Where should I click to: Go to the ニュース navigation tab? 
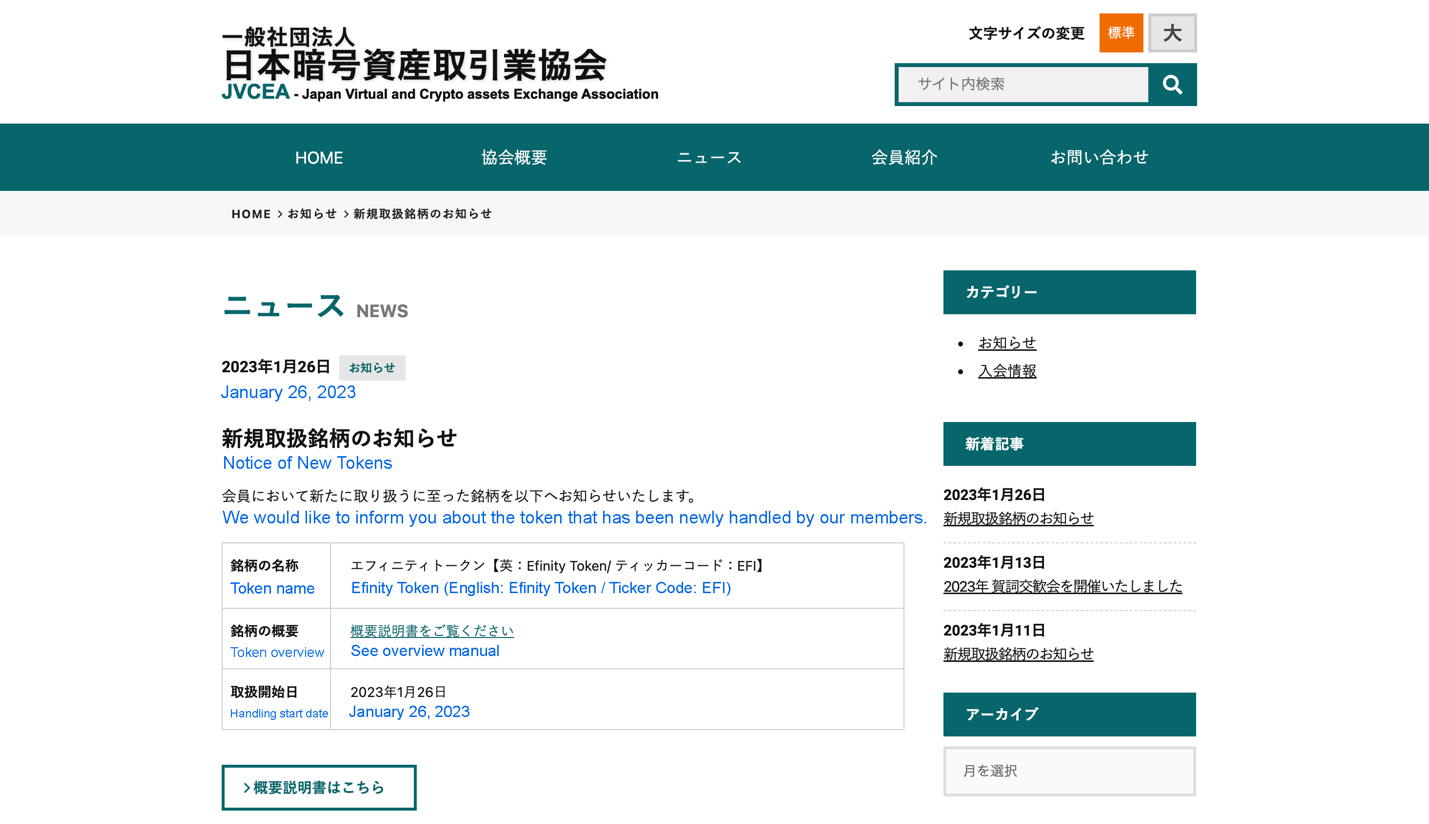coord(709,158)
